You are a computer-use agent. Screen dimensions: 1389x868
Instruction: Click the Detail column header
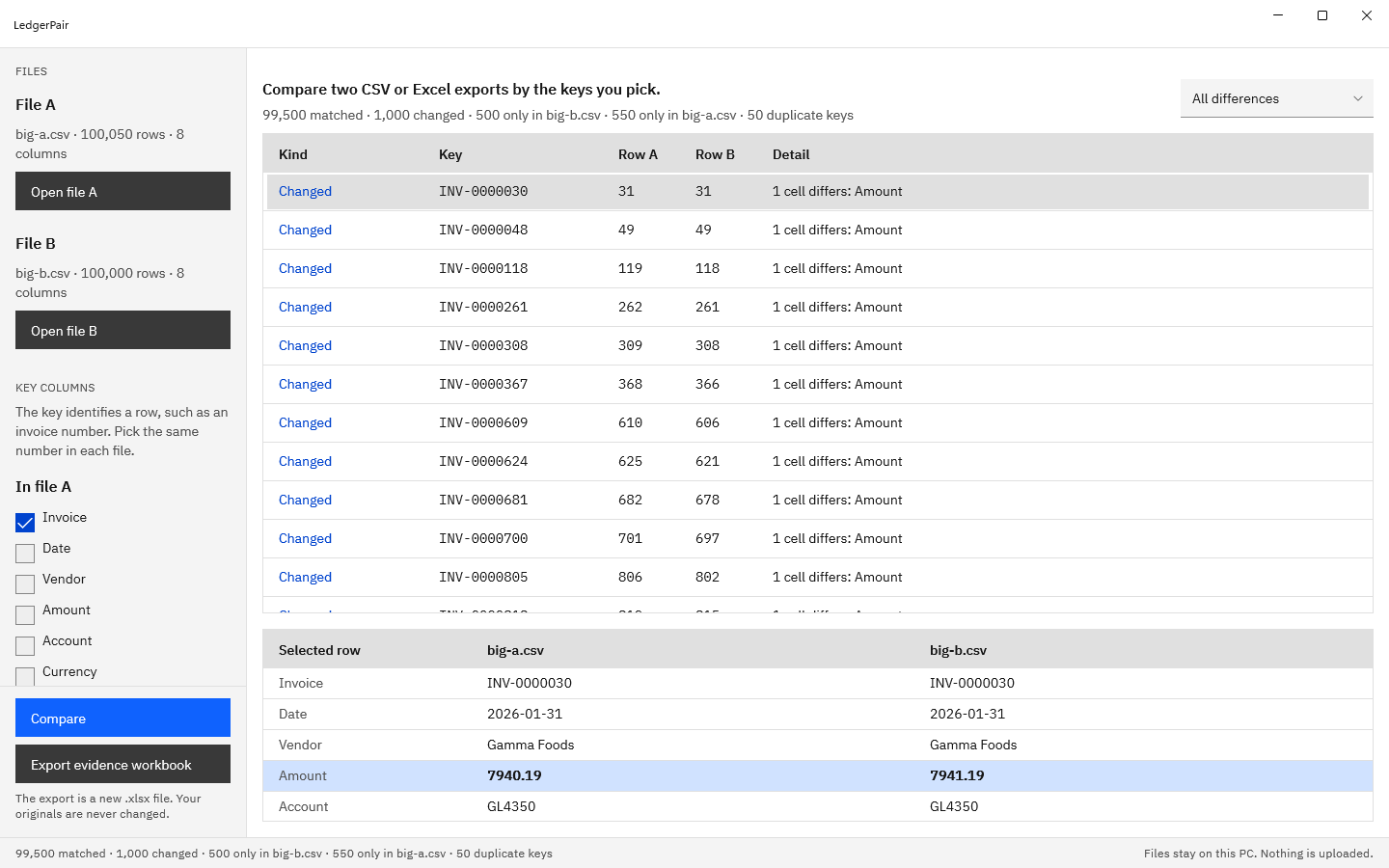click(x=791, y=154)
